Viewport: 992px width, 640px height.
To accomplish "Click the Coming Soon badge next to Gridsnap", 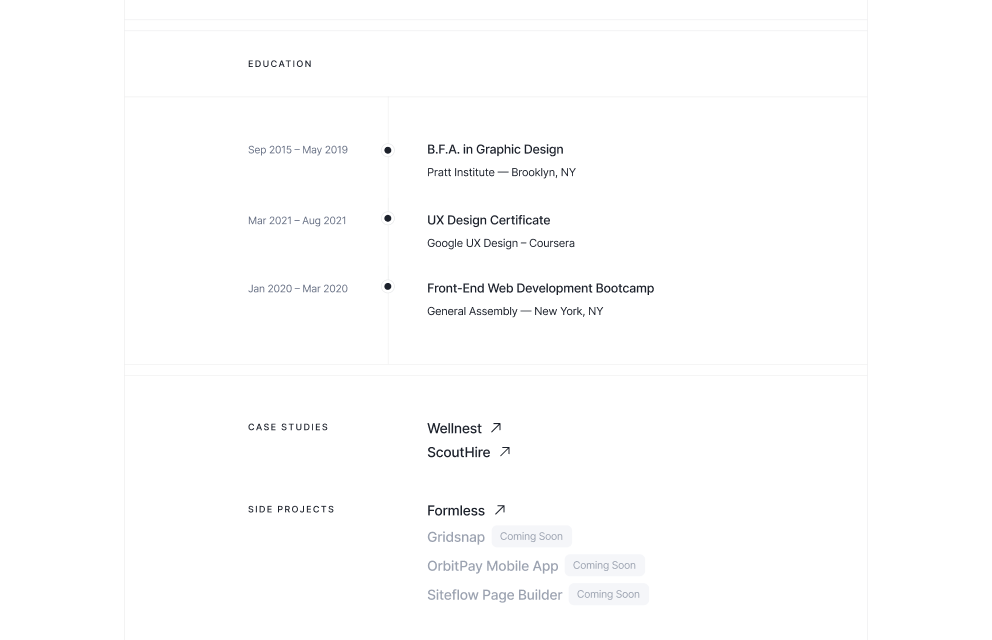I will [531, 536].
